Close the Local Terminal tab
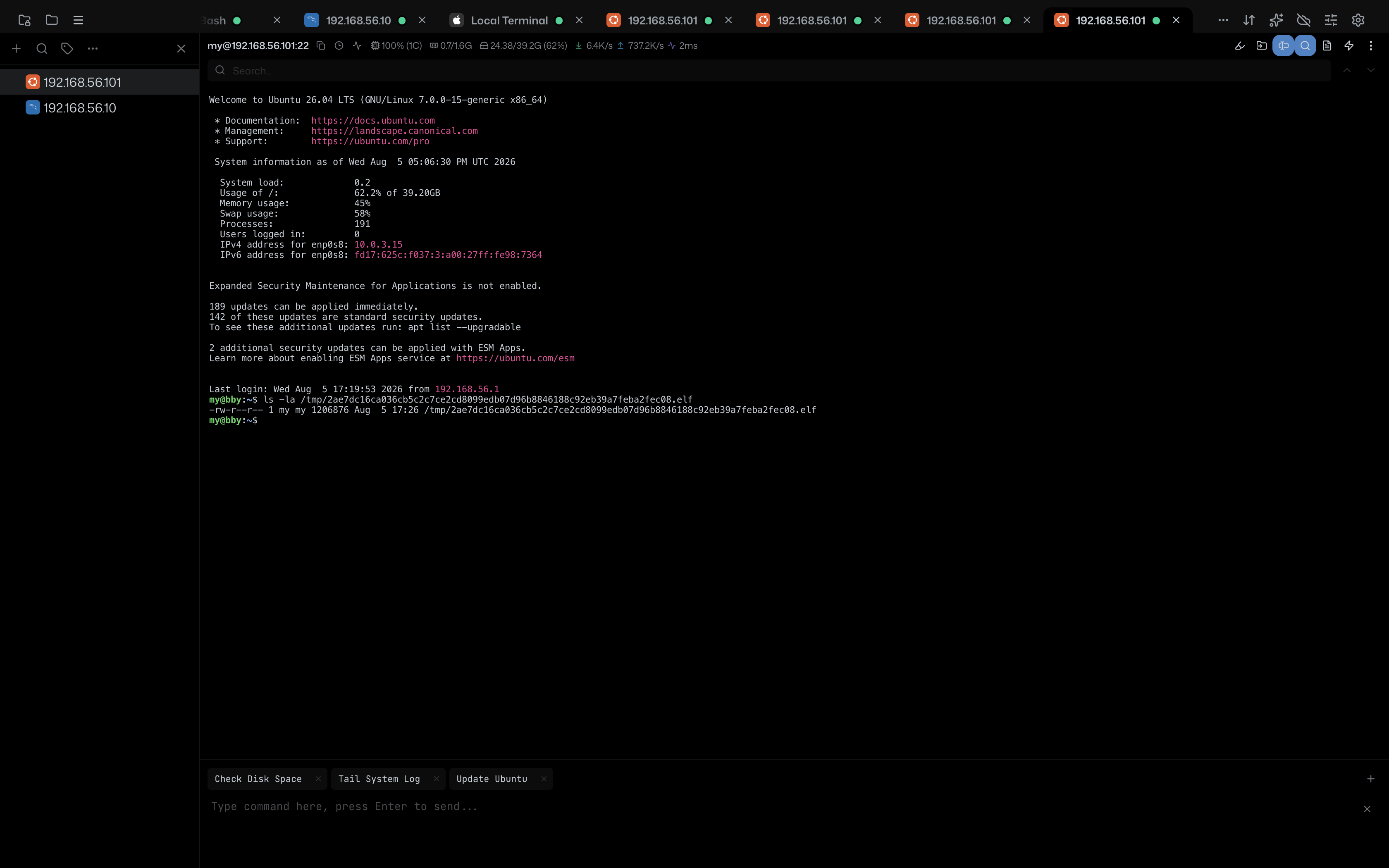The width and height of the screenshot is (1389, 868). click(x=579, y=20)
